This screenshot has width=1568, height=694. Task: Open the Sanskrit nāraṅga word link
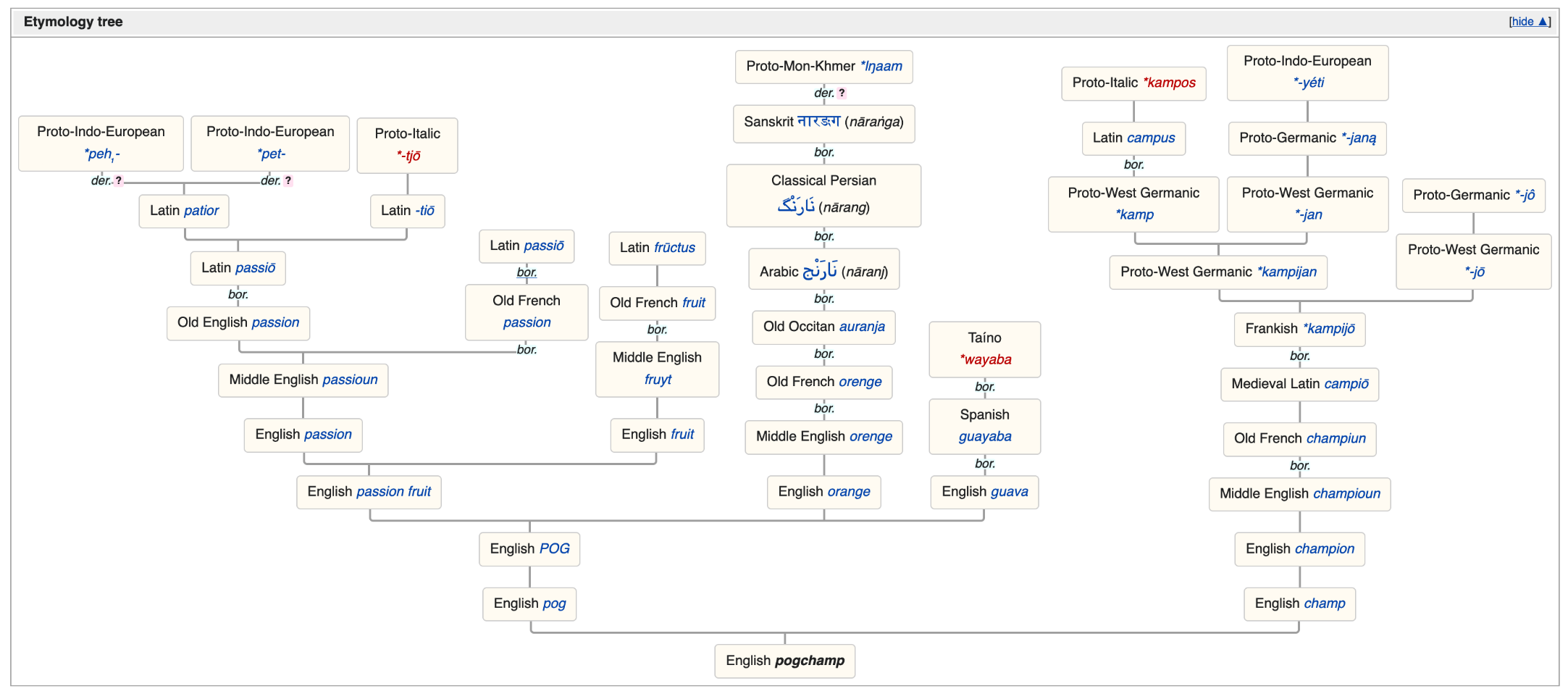tap(818, 122)
